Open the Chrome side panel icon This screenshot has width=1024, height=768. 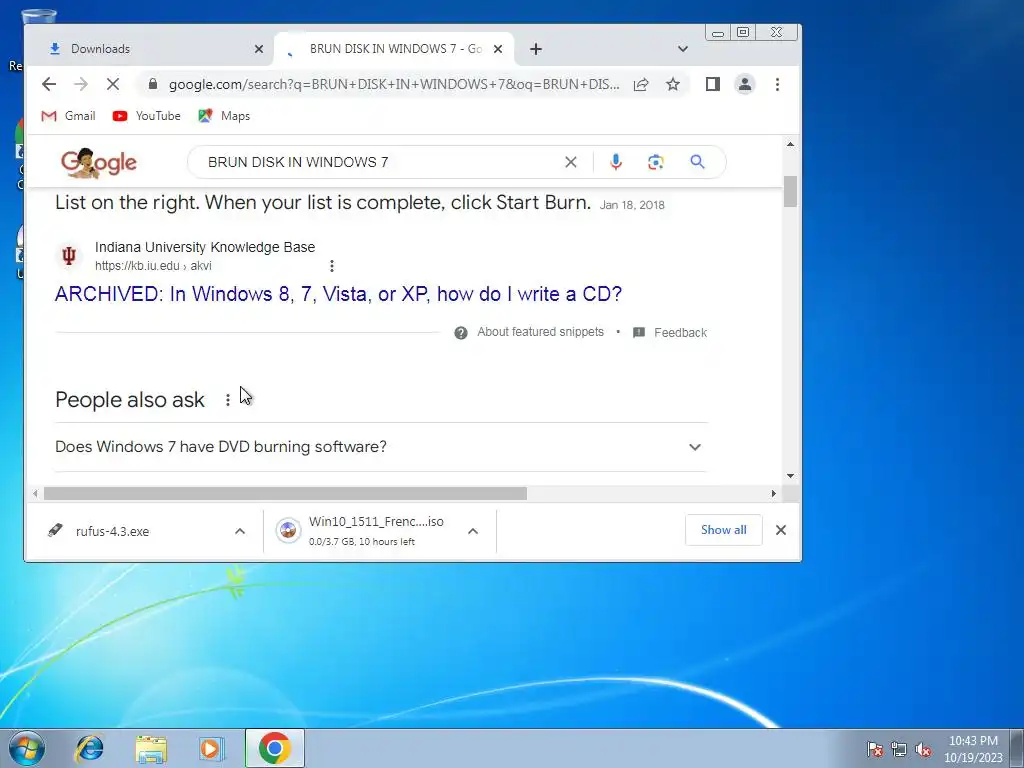pos(712,84)
